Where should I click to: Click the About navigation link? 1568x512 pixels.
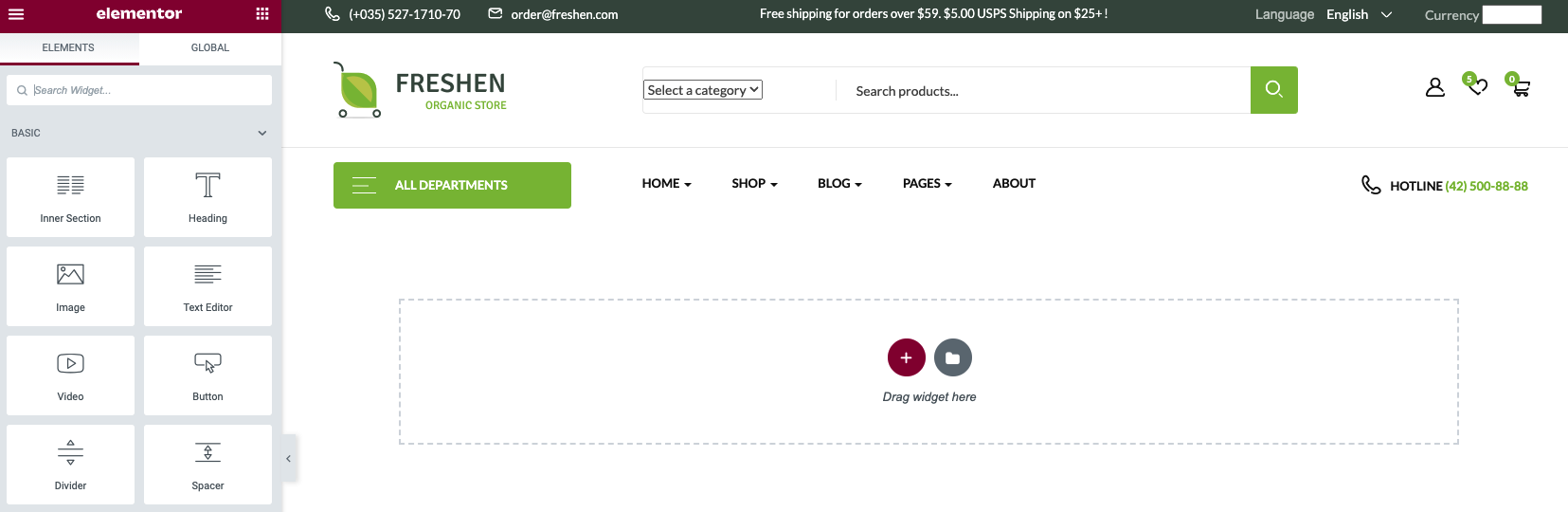[x=1014, y=184]
